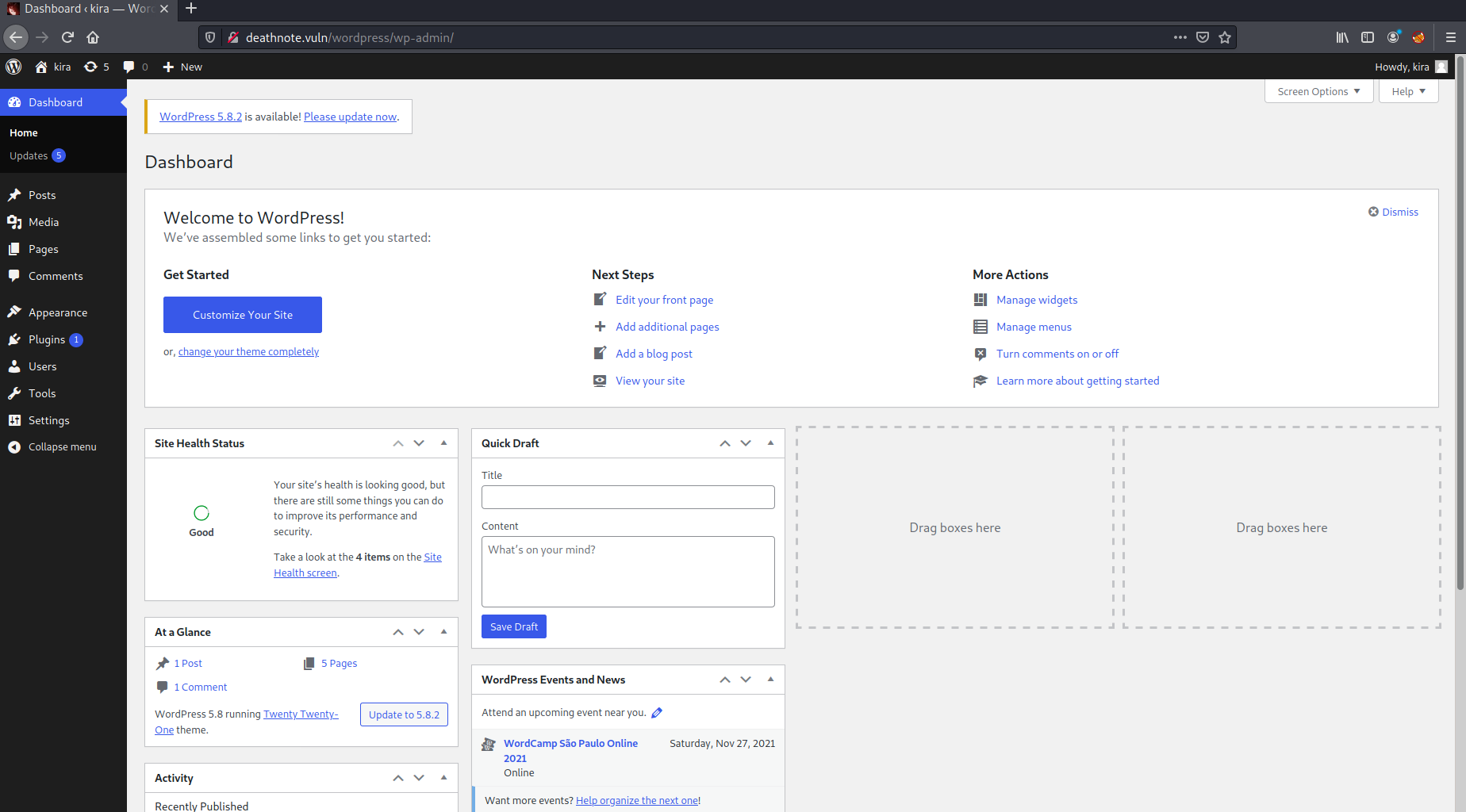Click insecure connection padlock icon
The image size is (1466, 812).
pos(233,37)
